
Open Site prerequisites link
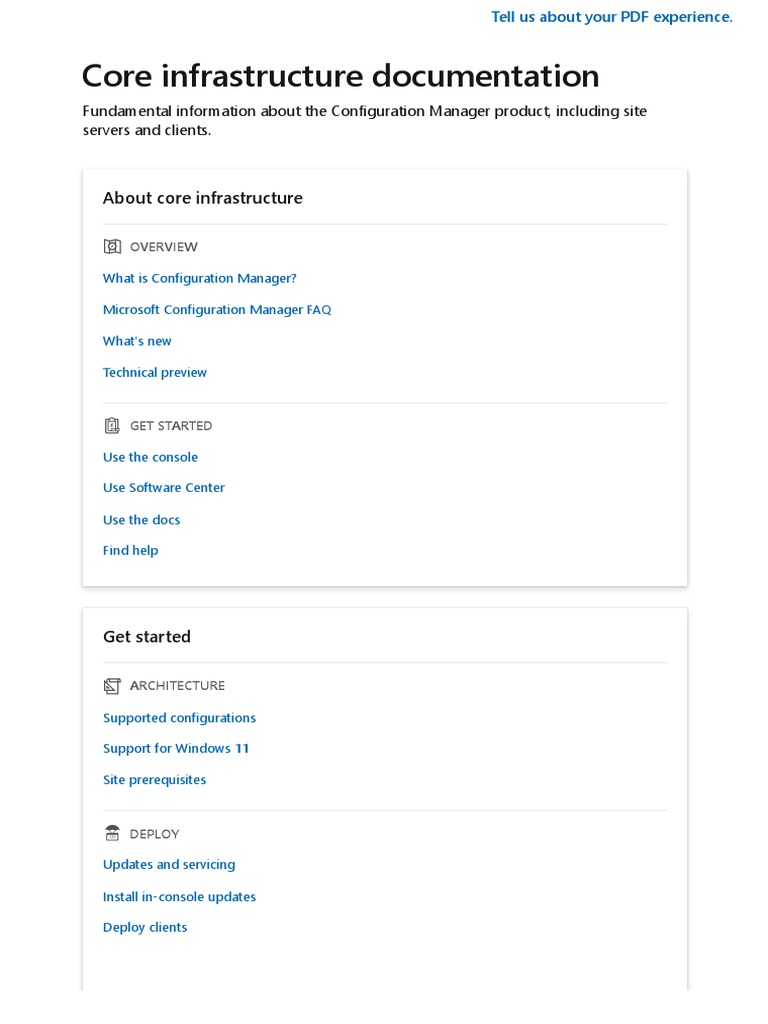tap(154, 780)
